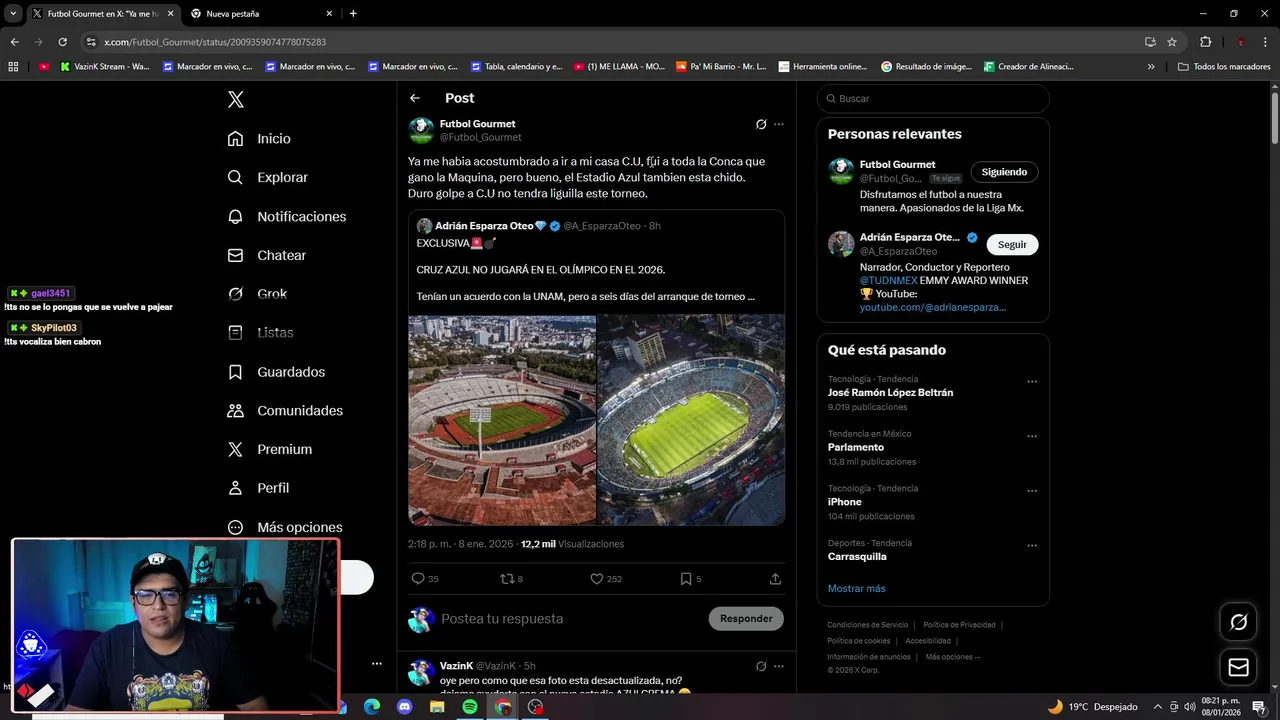This screenshot has height=720, width=1280.
Task: Click the Buscar search field
Action: tap(933, 99)
